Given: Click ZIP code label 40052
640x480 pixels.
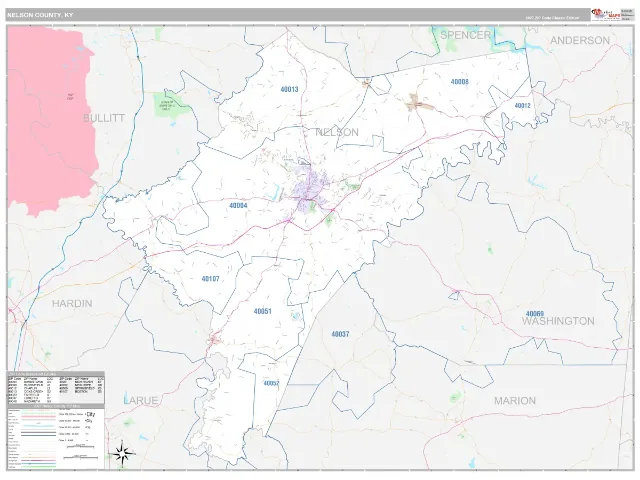Looking at the screenshot, I should pos(271,383).
